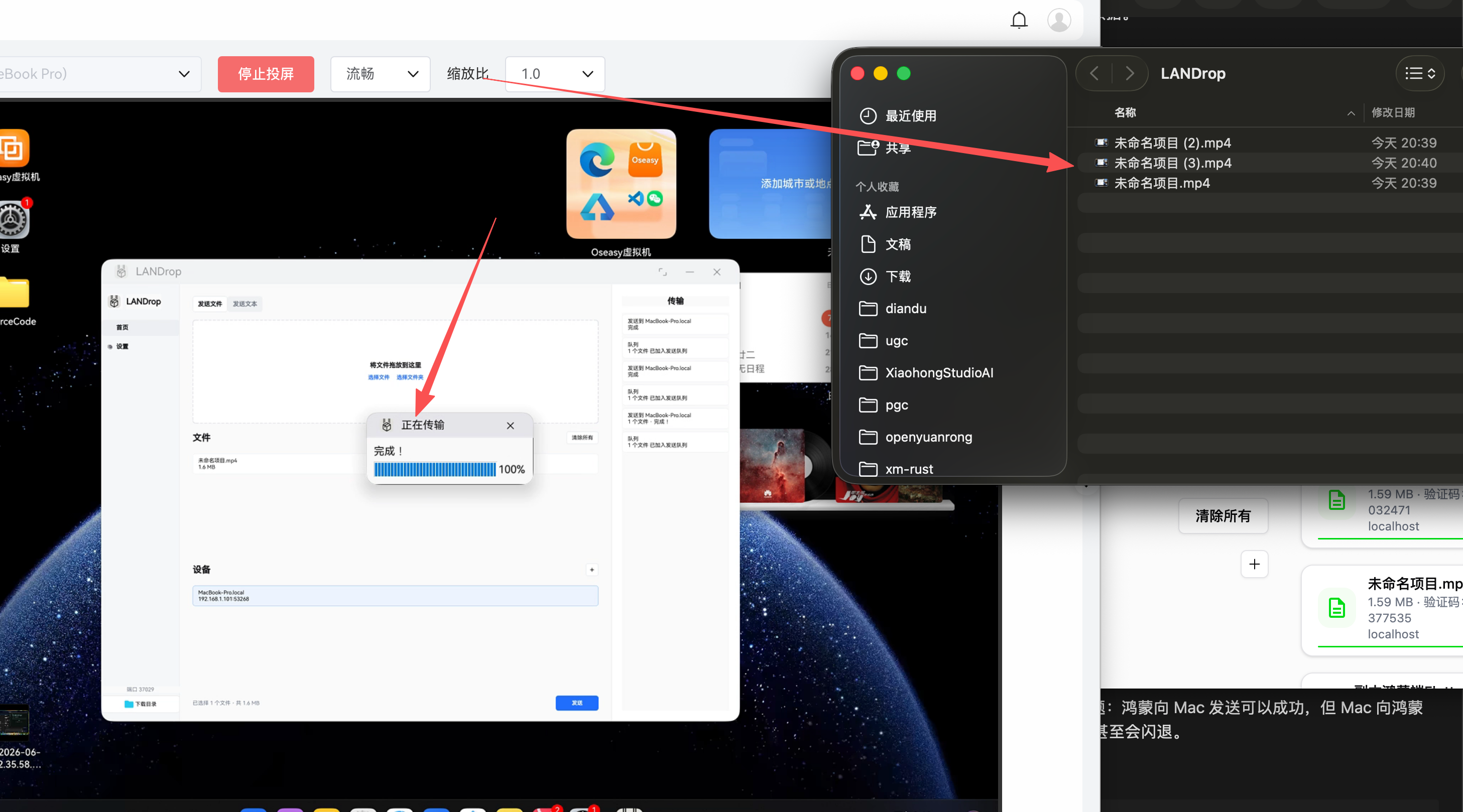Image resolution: width=1463 pixels, height=812 pixels.
Task: Click the 100% transfer progress bar
Action: [435, 470]
